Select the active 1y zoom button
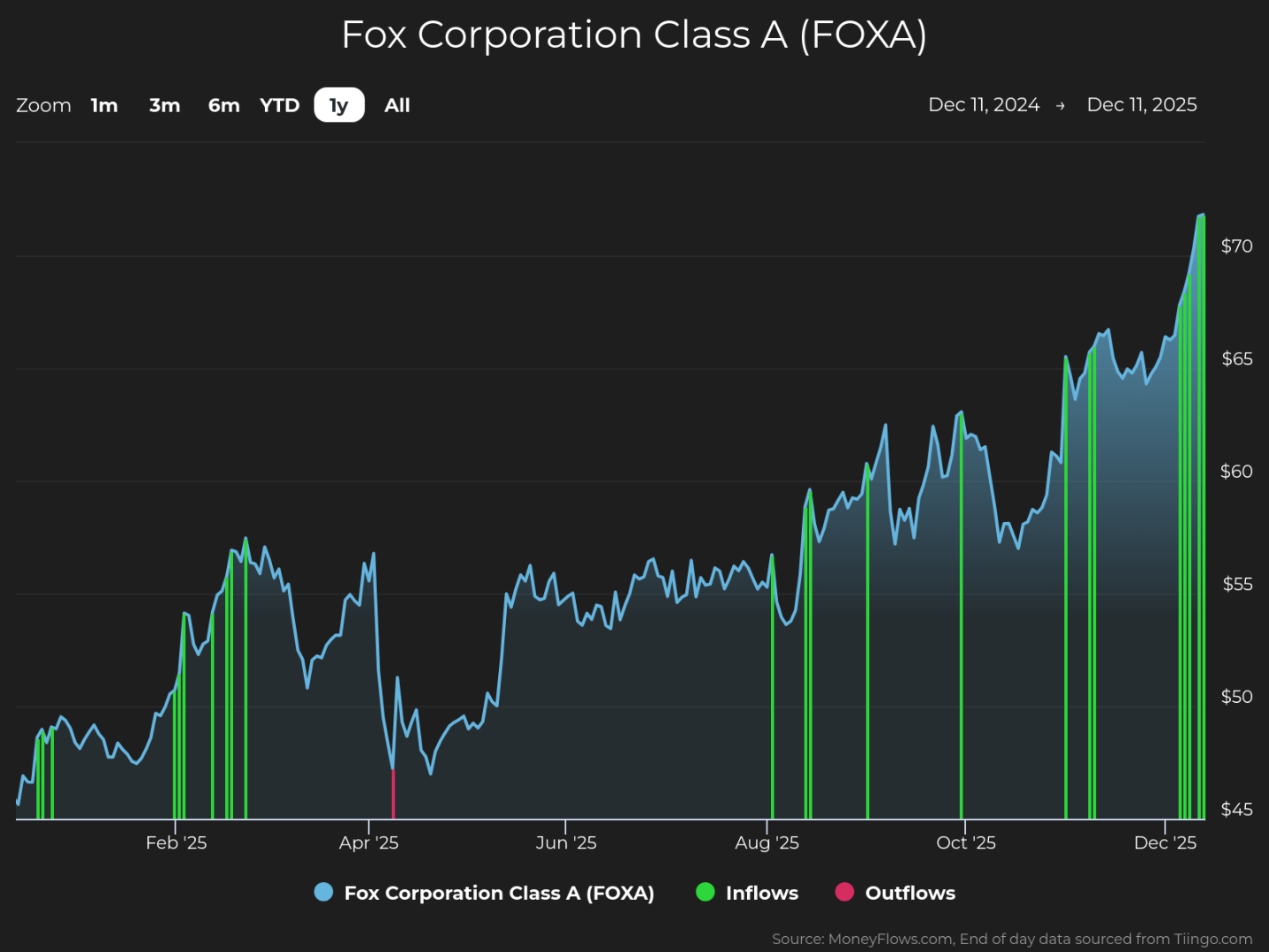The width and height of the screenshot is (1269, 952). [339, 105]
